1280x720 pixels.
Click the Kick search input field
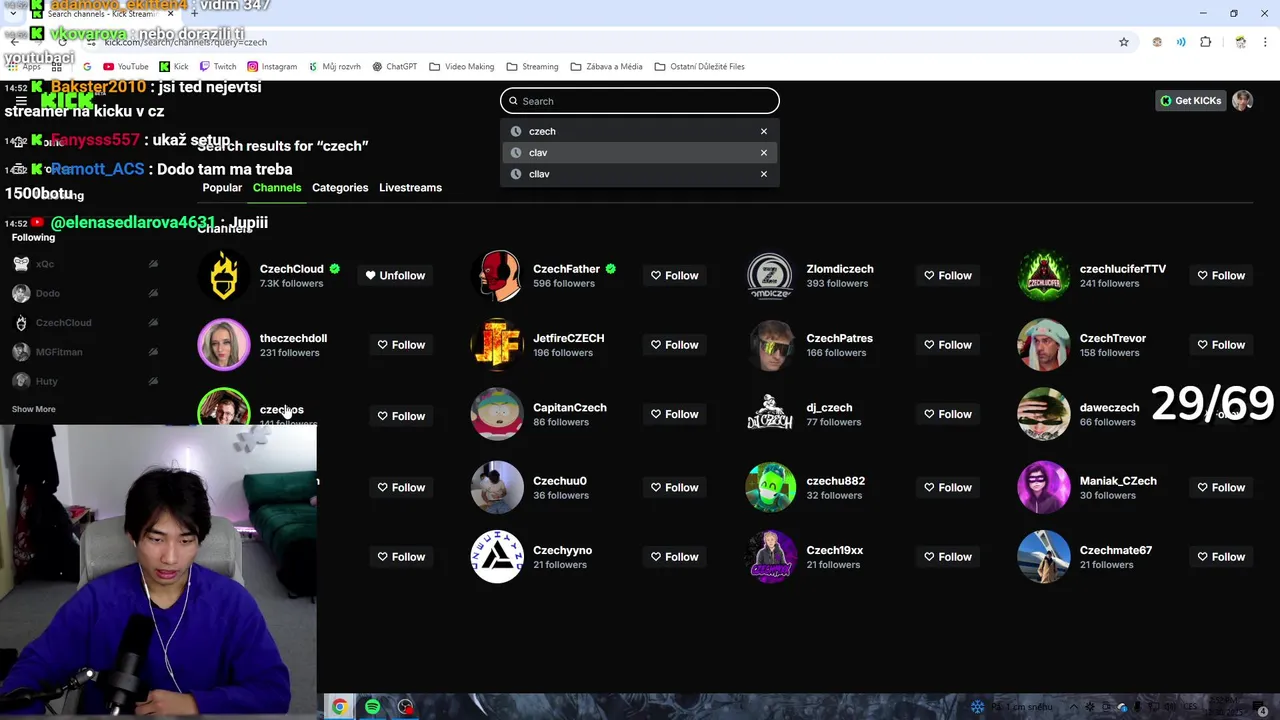pyautogui.click(x=640, y=101)
